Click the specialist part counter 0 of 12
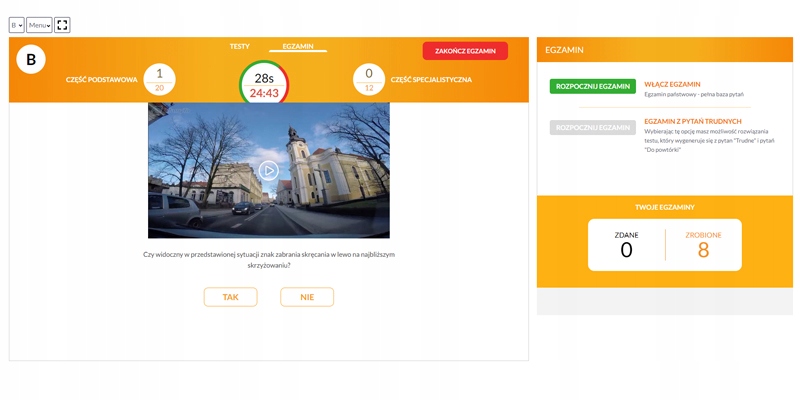The width and height of the screenshot is (800, 400). click(369, 81)
